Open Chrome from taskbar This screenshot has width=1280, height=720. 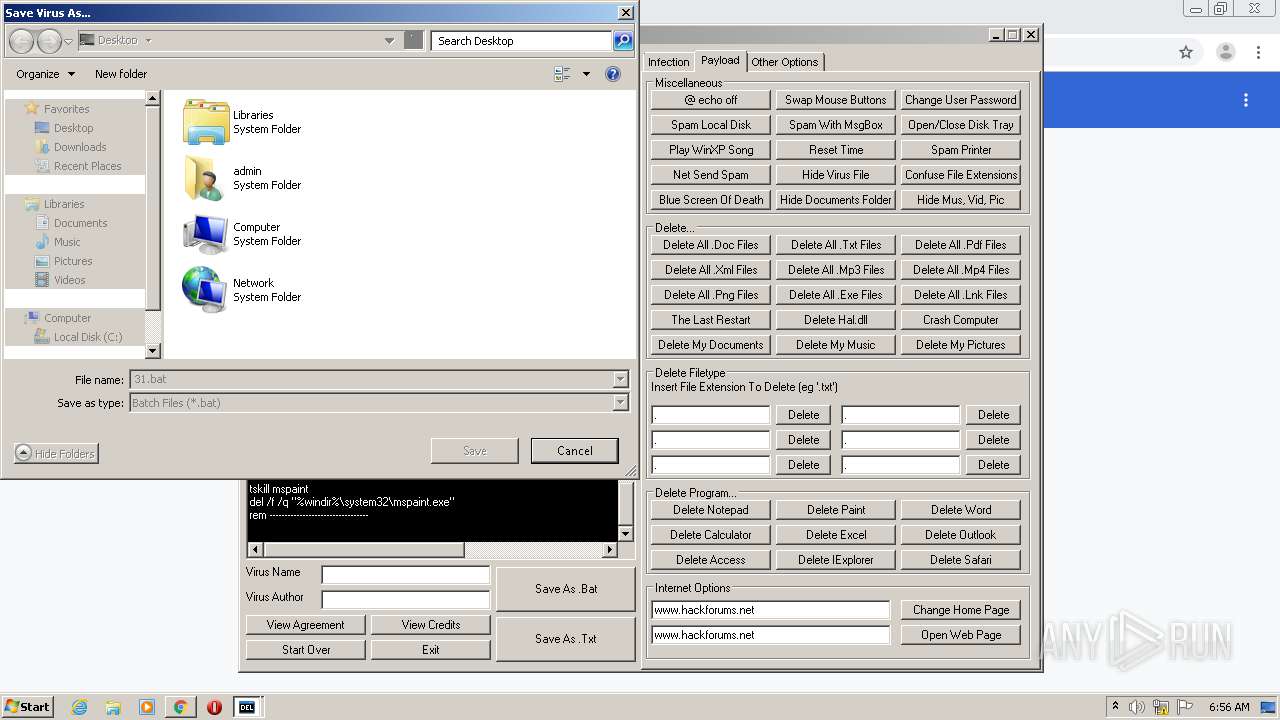180,707
